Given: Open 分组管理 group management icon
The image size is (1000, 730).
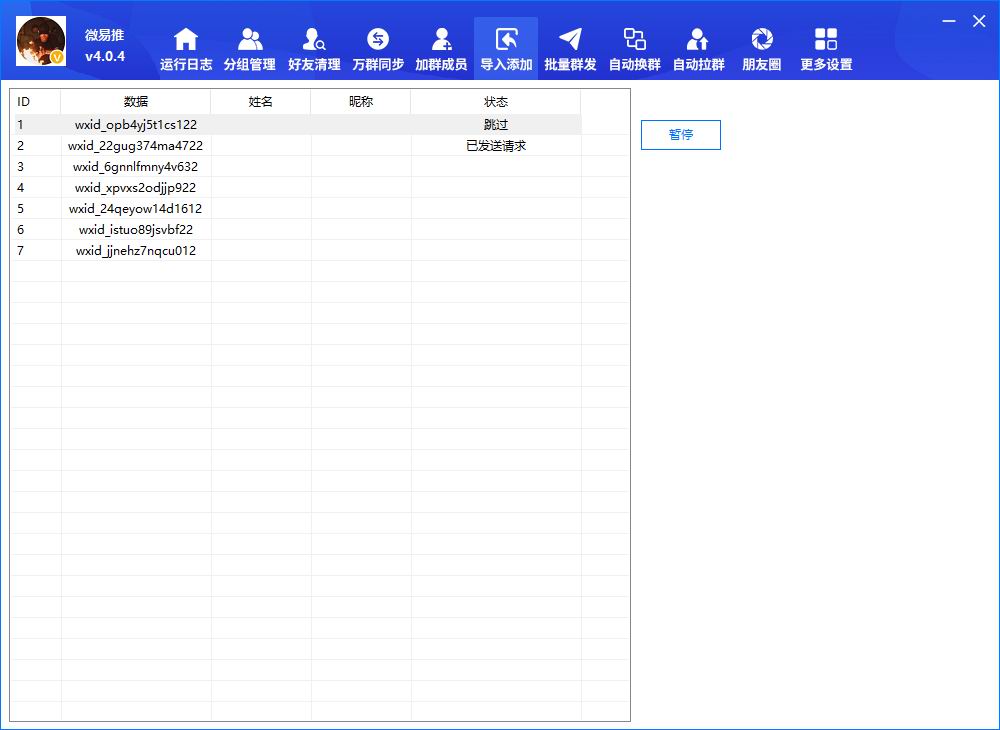Looking at the screenshot, I should [250, 40].
